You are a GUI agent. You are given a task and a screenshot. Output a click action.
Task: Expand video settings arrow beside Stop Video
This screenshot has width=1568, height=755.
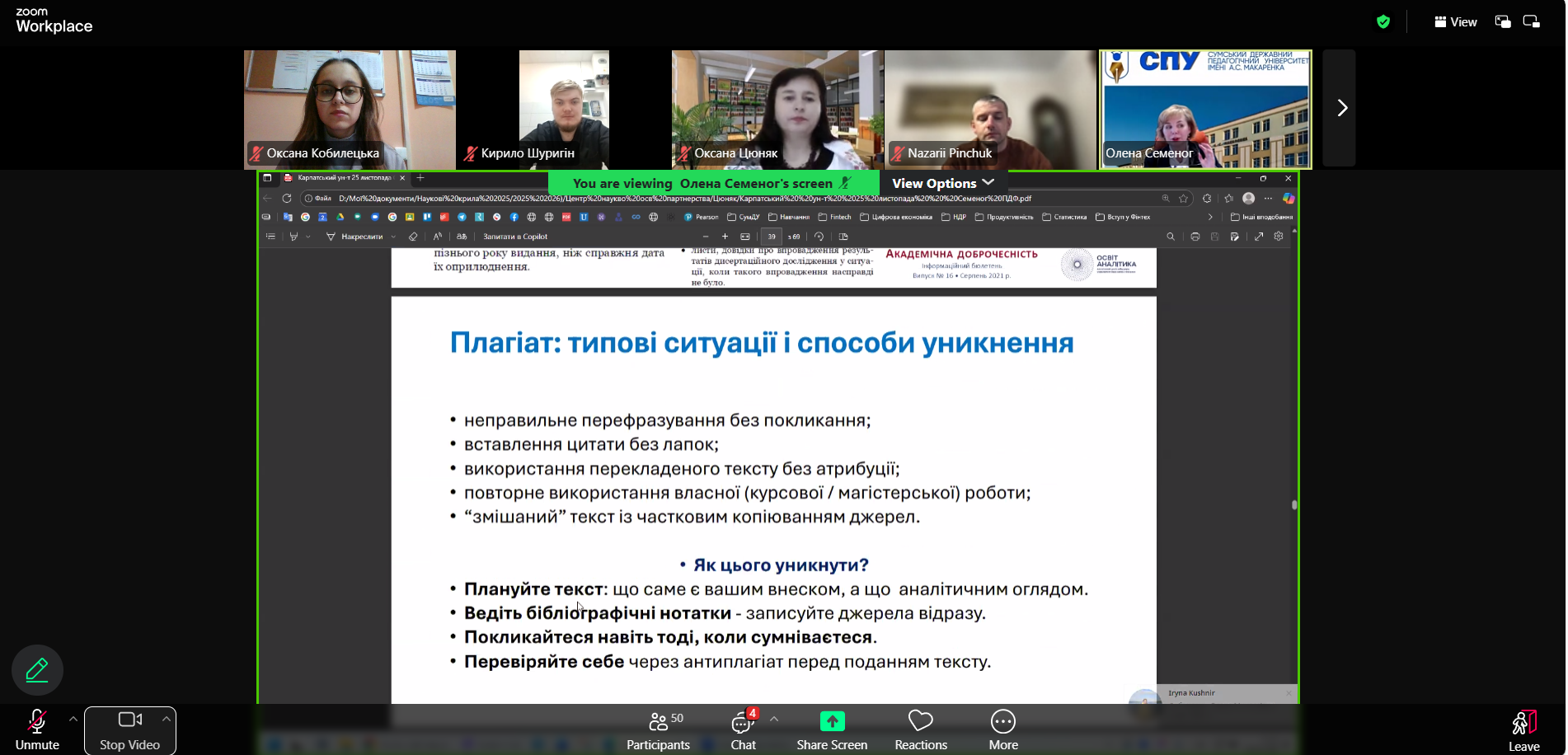pos(166,720)
